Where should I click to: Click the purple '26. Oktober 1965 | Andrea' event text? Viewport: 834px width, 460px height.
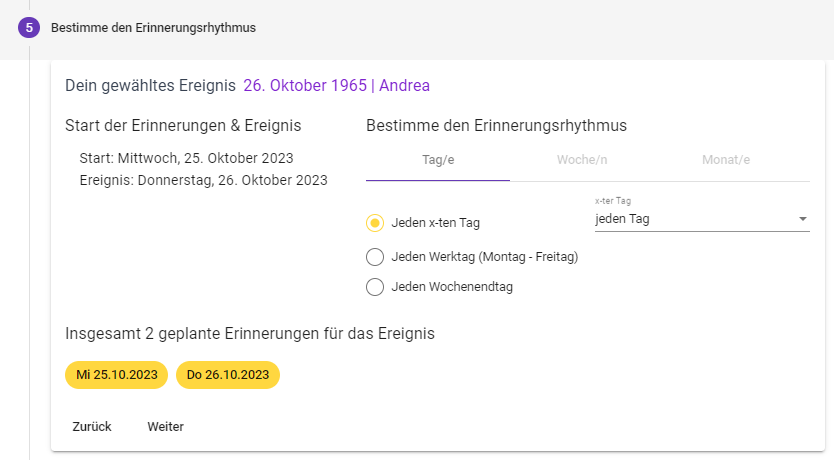pyautogui.click(x=336, y=86)
